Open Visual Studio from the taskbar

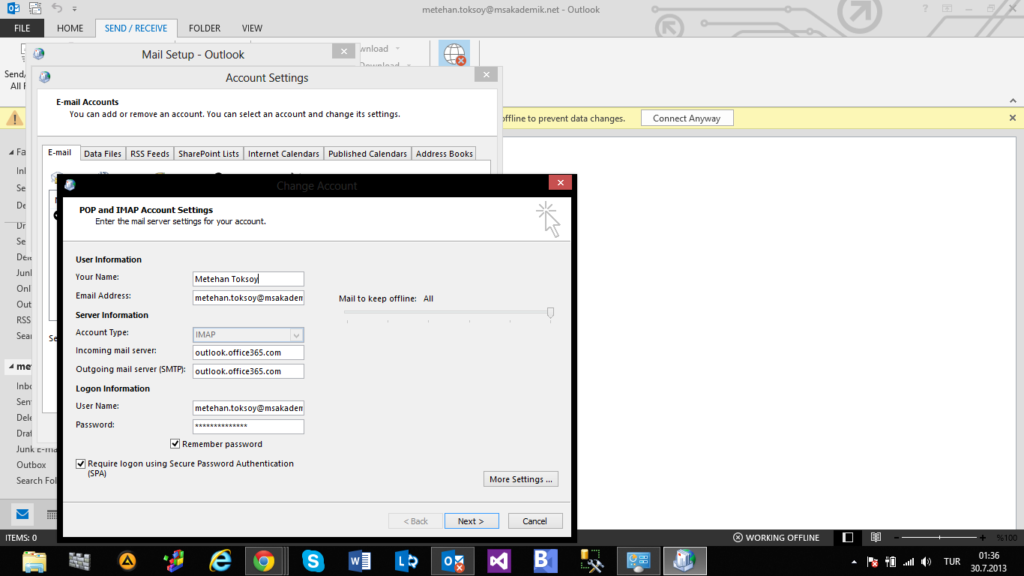click(499, 561)
